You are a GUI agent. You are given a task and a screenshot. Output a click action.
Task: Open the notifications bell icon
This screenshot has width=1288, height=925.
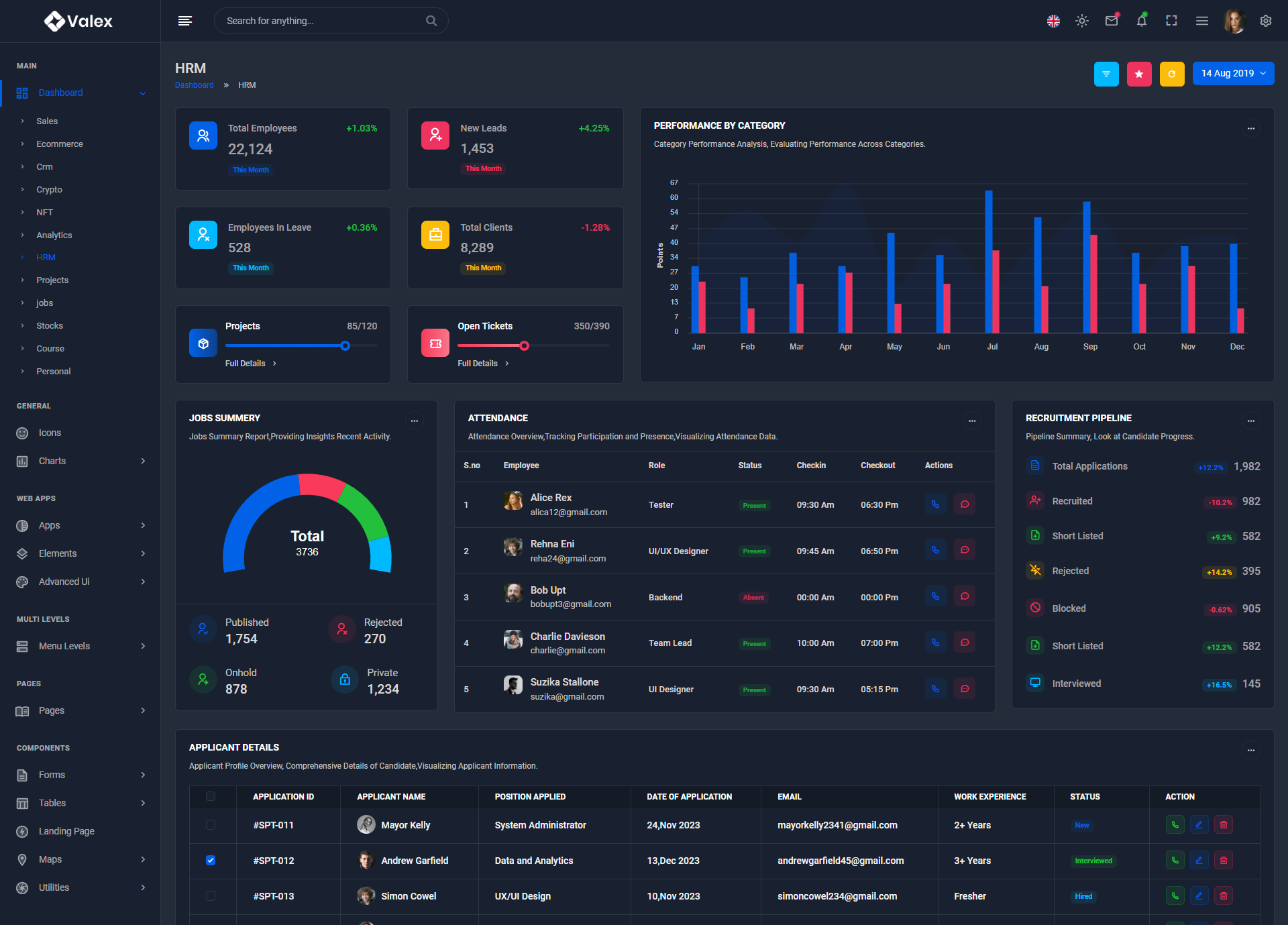coord(1141,21)
